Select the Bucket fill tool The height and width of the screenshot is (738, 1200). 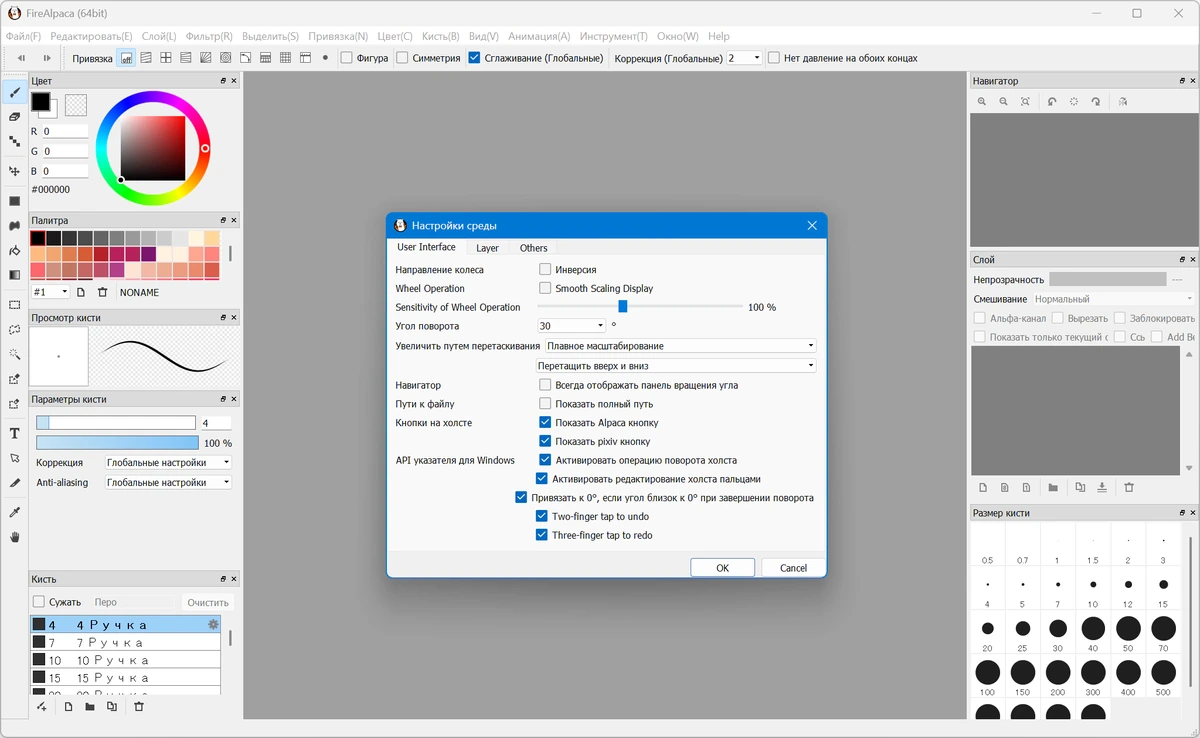pos(14,250)
